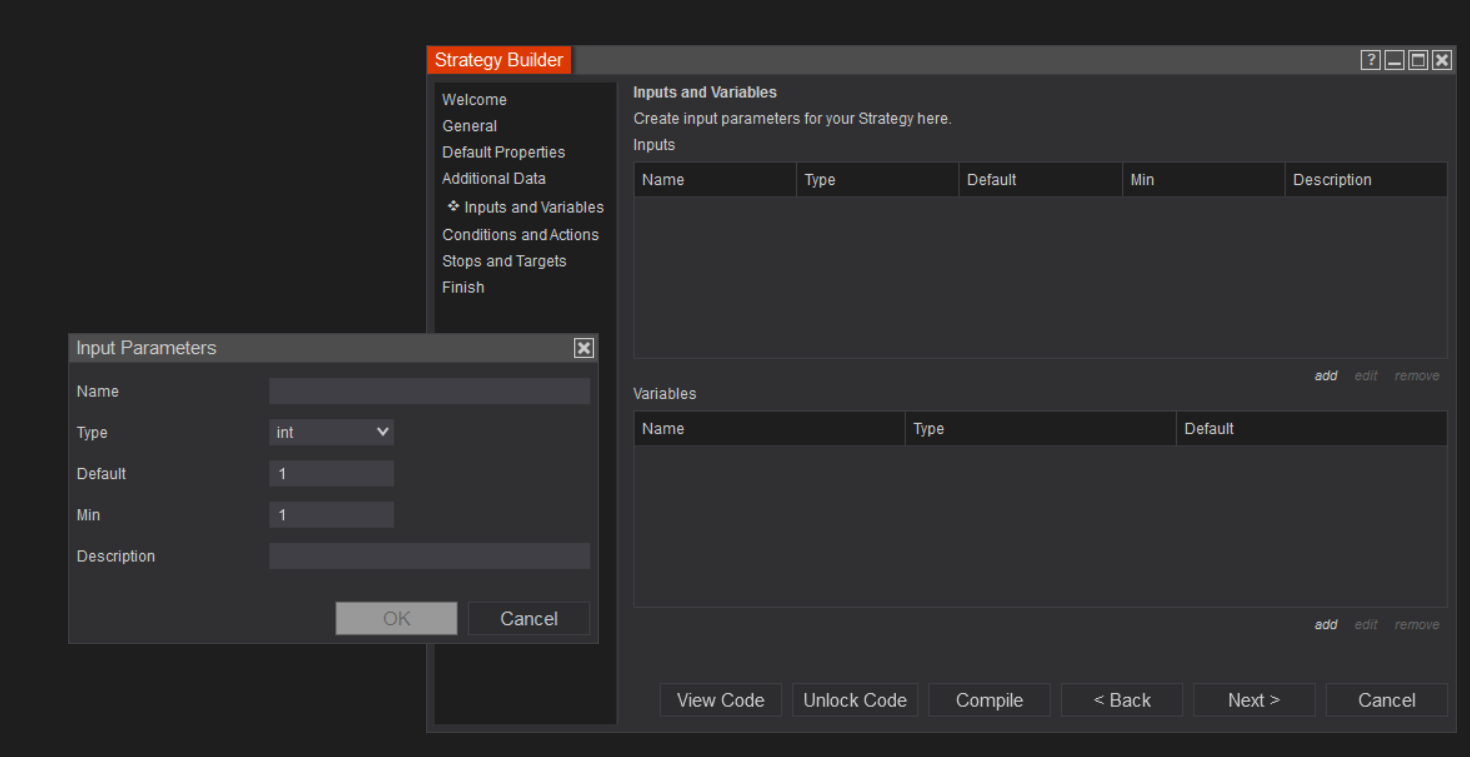Open the Type dropdown showing int
This screenshot has width=1470, height=757.
[x=331, y=432]
